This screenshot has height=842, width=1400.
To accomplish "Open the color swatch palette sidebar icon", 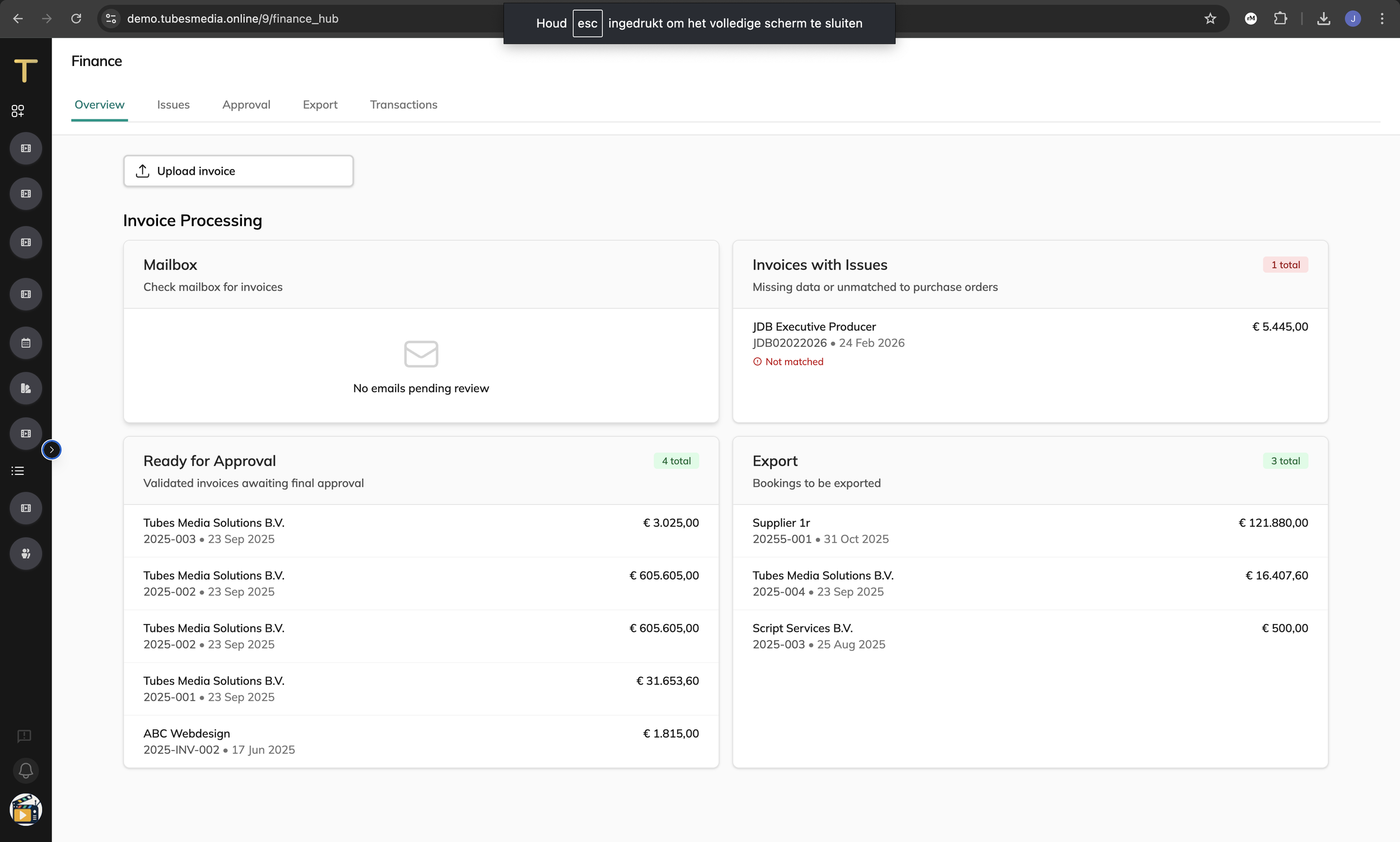I will click(26, 388).
